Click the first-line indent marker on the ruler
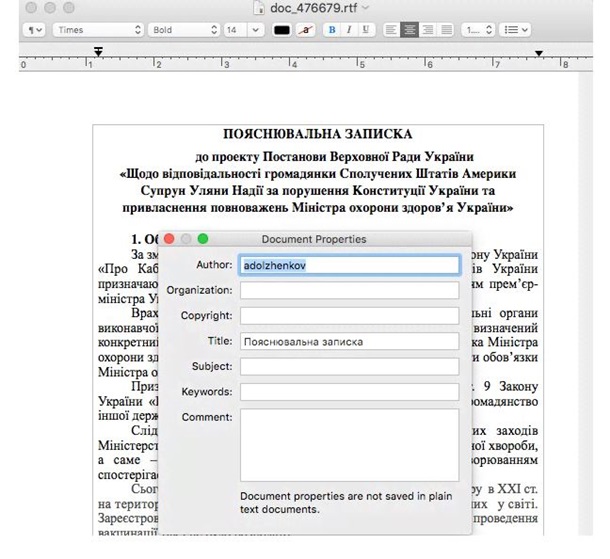Screen dimensions: 610x559 point(98,49)
